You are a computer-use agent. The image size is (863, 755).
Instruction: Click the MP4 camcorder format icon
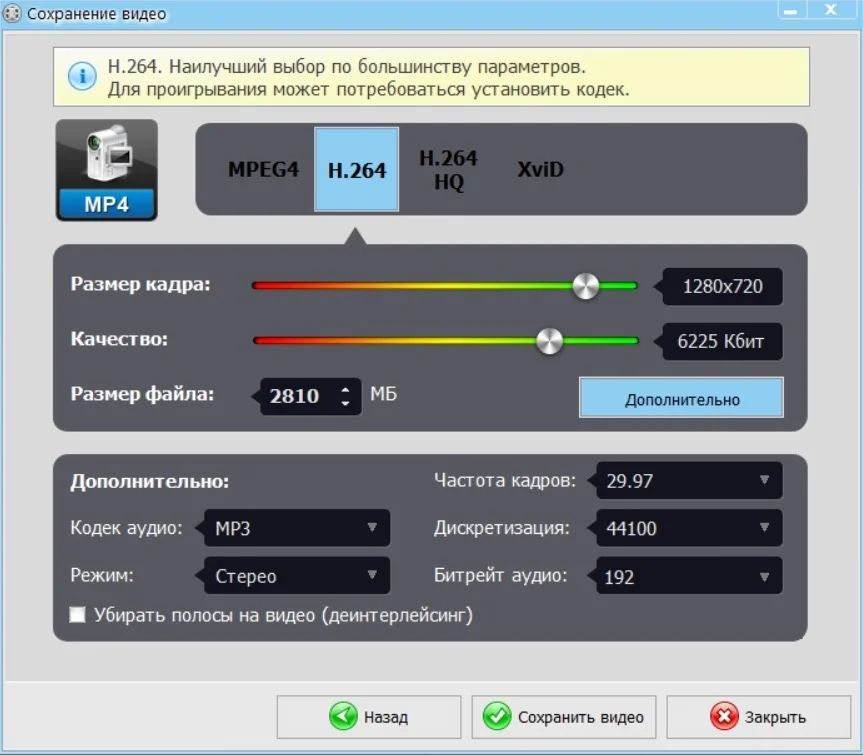point(107,170)
